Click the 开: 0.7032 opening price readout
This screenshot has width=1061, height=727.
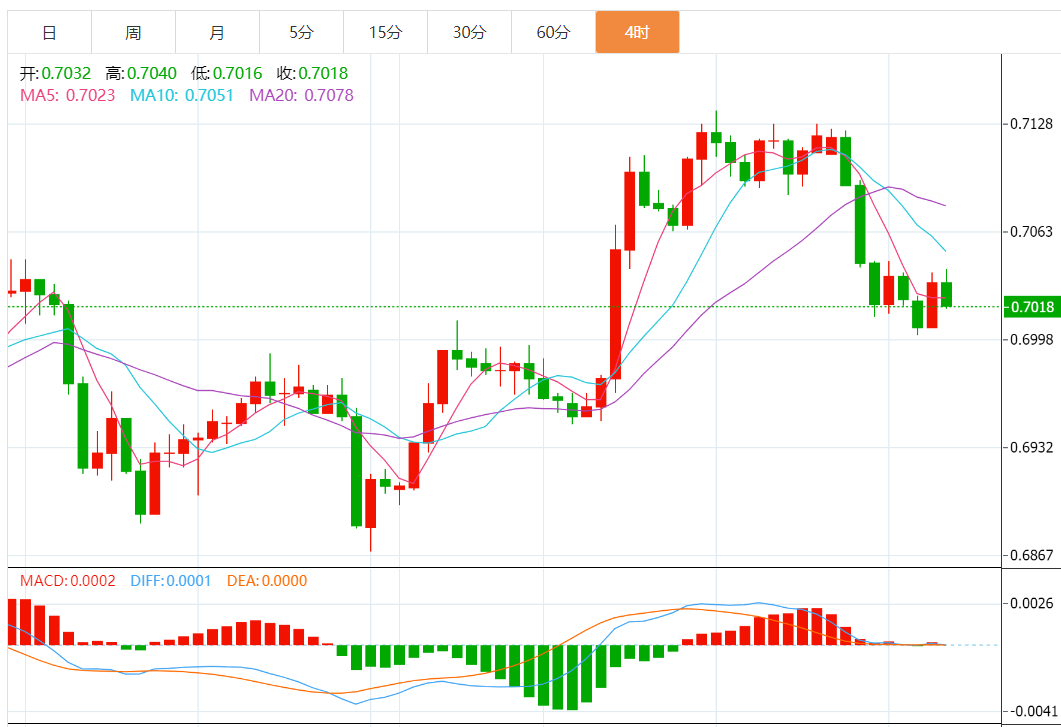56,73
